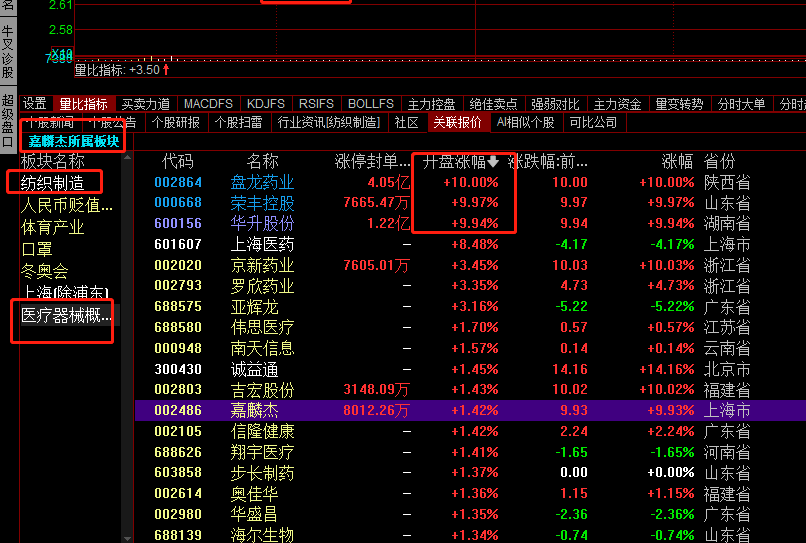
Task: Select stock name 步长制药
Action: [x=262, y=473]
